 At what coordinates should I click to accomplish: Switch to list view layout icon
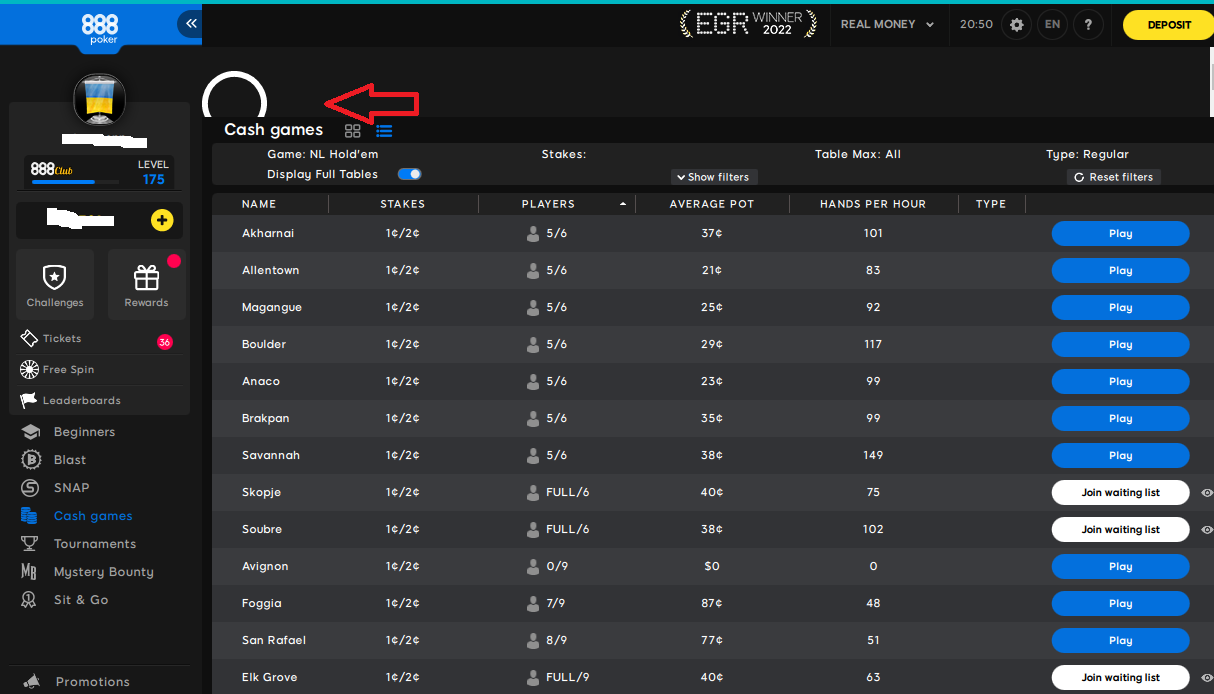[x=384, y=130]
